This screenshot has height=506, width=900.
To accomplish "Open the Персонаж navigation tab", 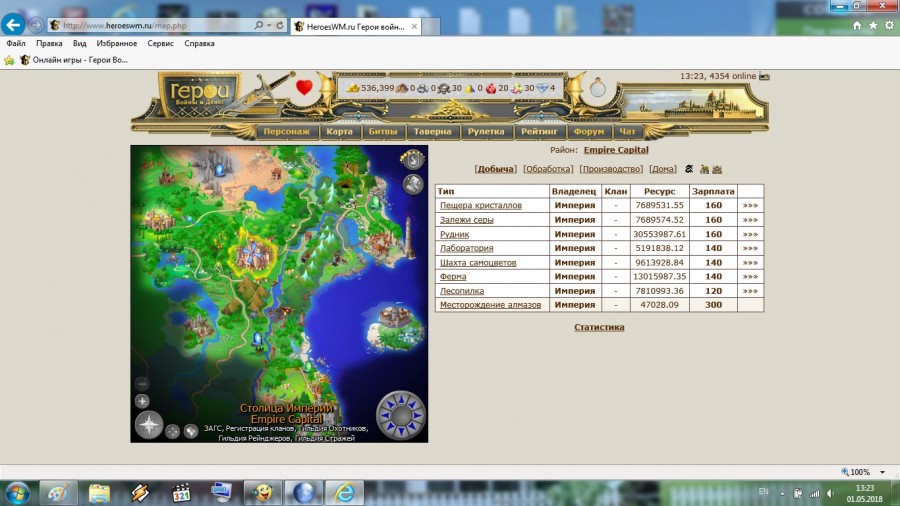I will (286, 131).
